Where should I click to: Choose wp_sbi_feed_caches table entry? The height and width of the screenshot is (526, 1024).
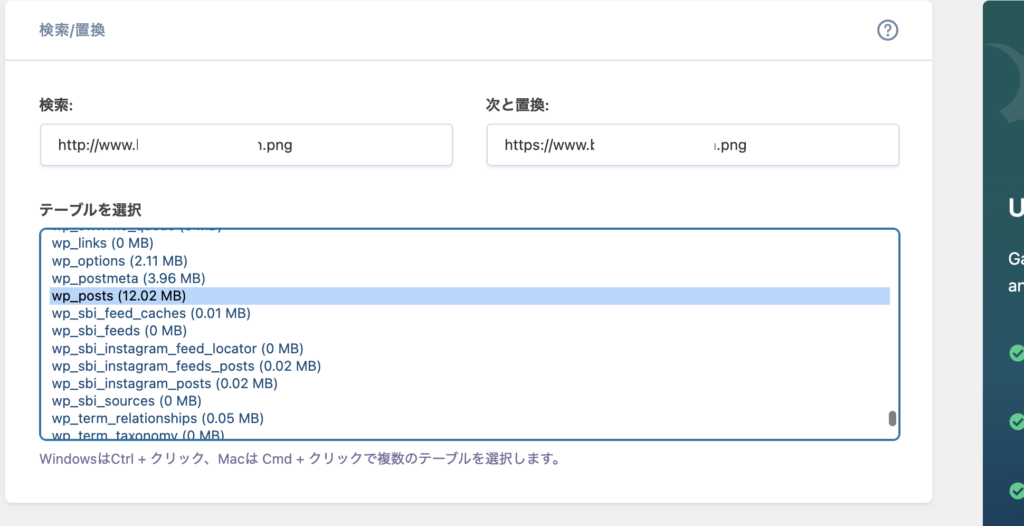pyautogui.click(x=151, y=313)
